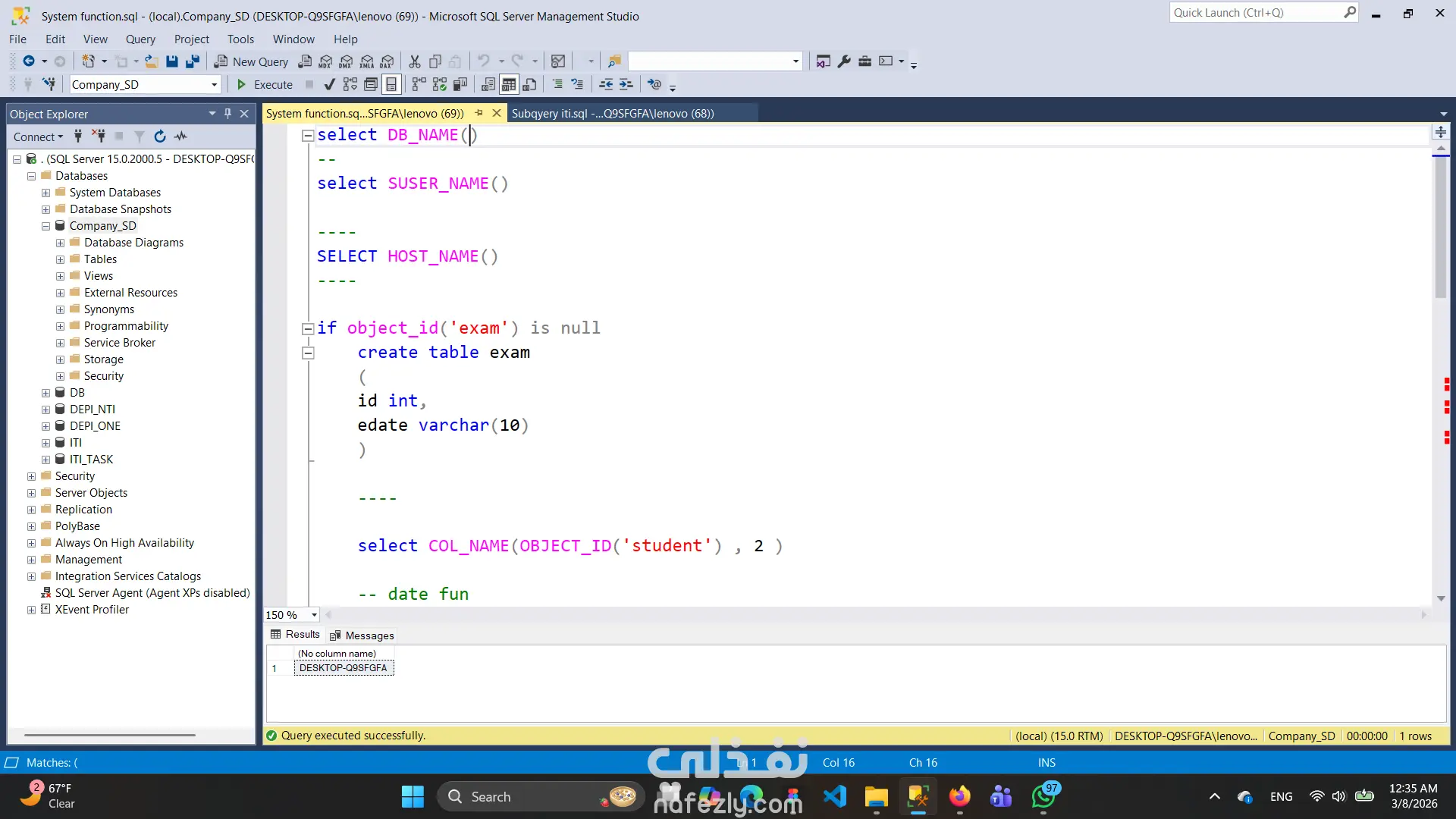Toggle Include Live Query Statistics
Image resolution: width=1456 pixels, height=819 pixels.
coord(439,84)
